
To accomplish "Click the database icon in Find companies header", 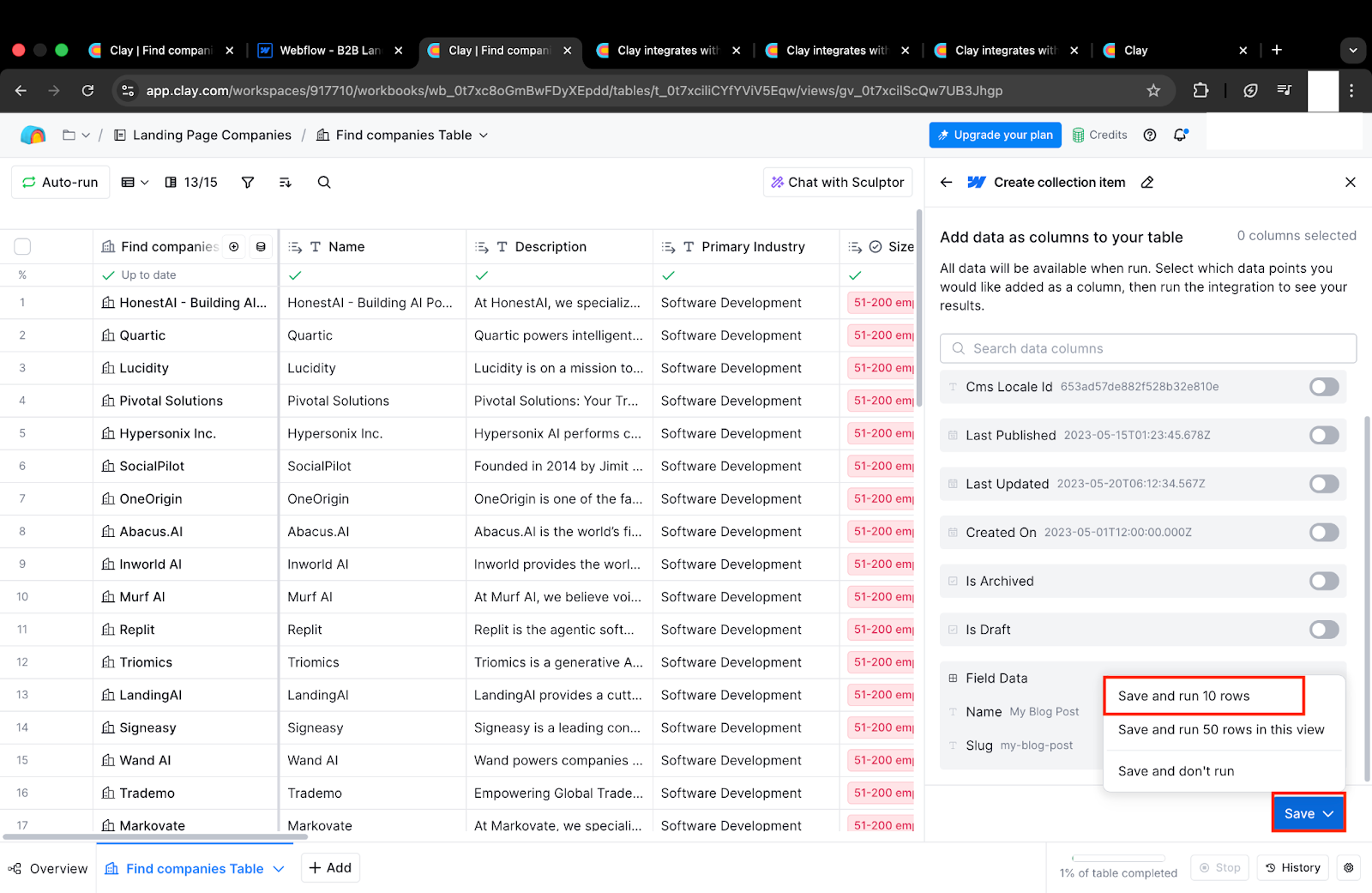I will coord(261,246).
